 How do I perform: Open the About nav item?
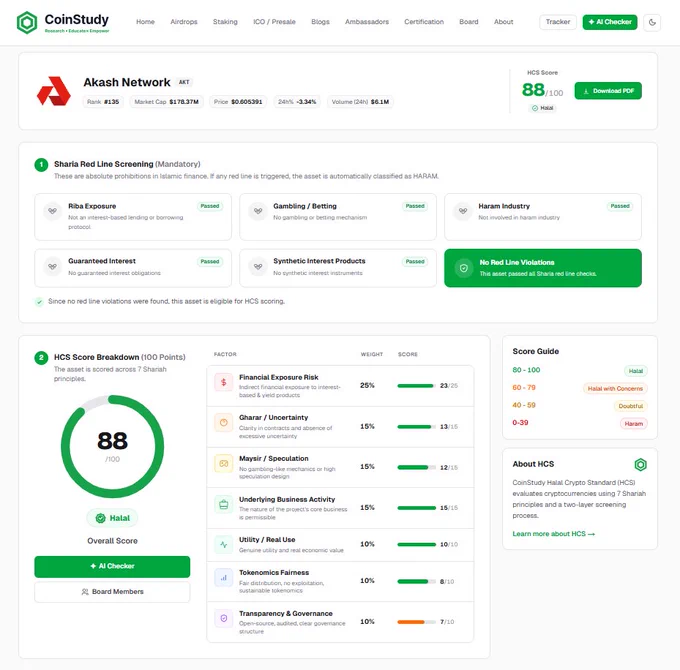(x=503, y=22)
